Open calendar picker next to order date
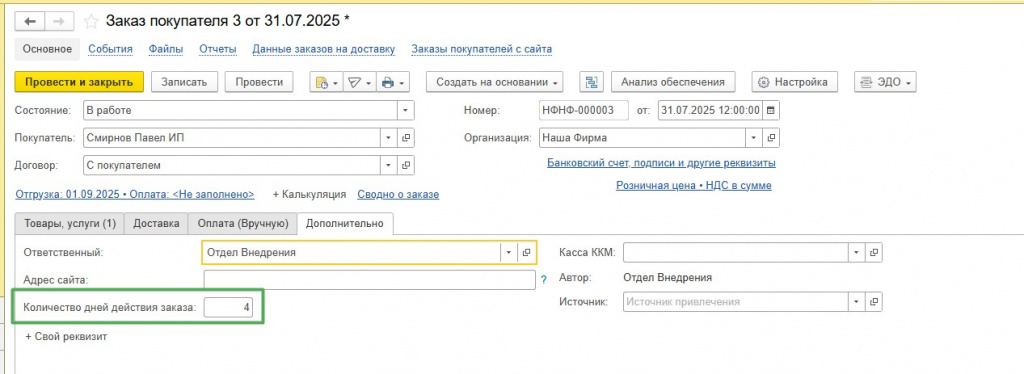 (771, 110)
